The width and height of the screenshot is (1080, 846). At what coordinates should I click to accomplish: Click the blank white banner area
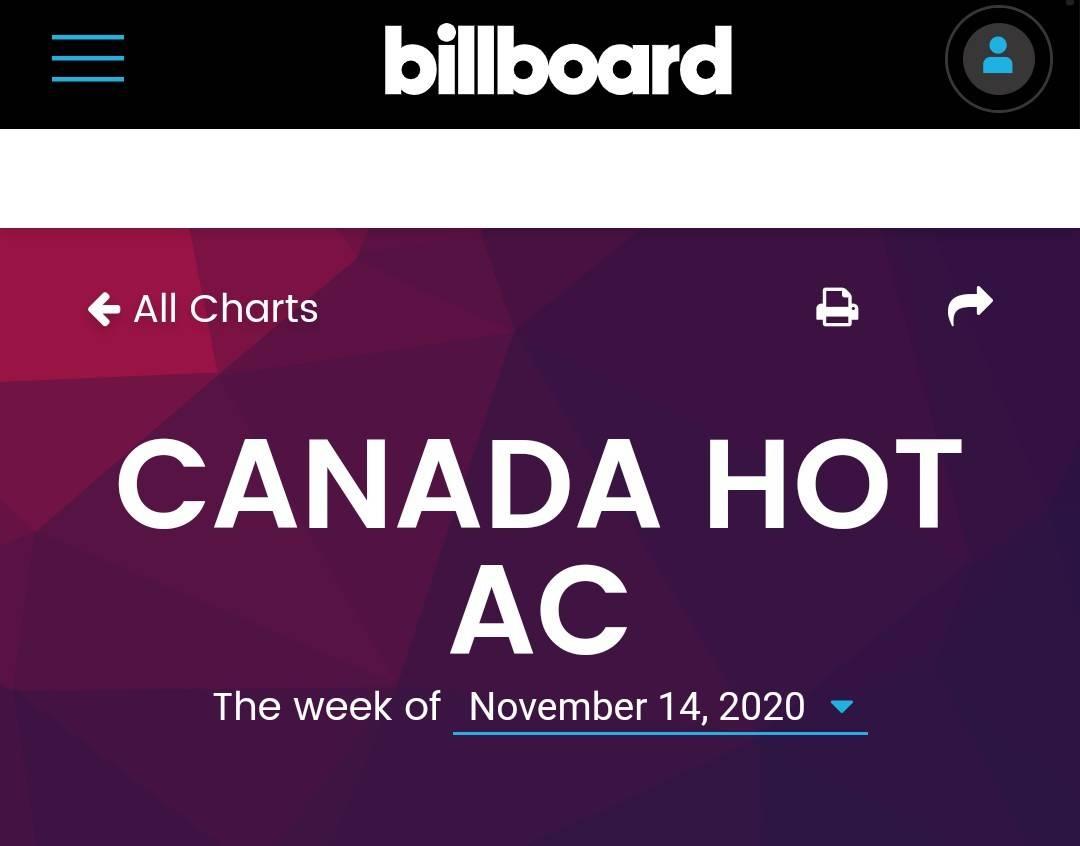pyautogui.click(x=540, y=178)
